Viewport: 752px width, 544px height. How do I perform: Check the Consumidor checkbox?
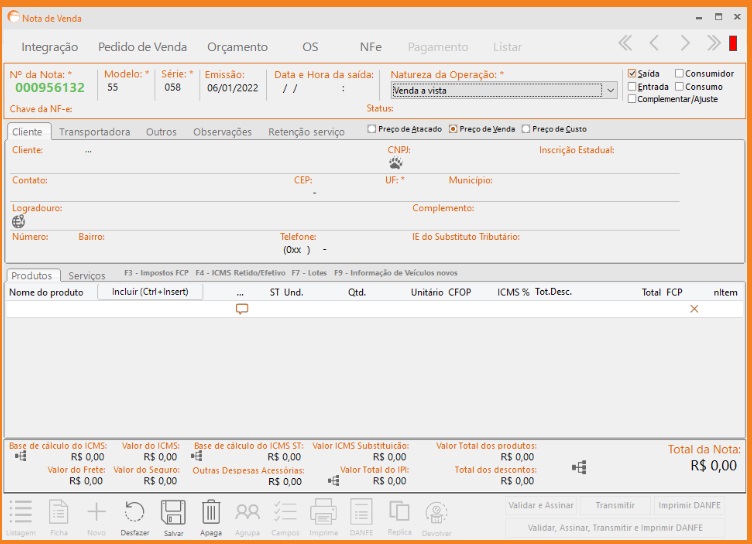click(680, 74)
